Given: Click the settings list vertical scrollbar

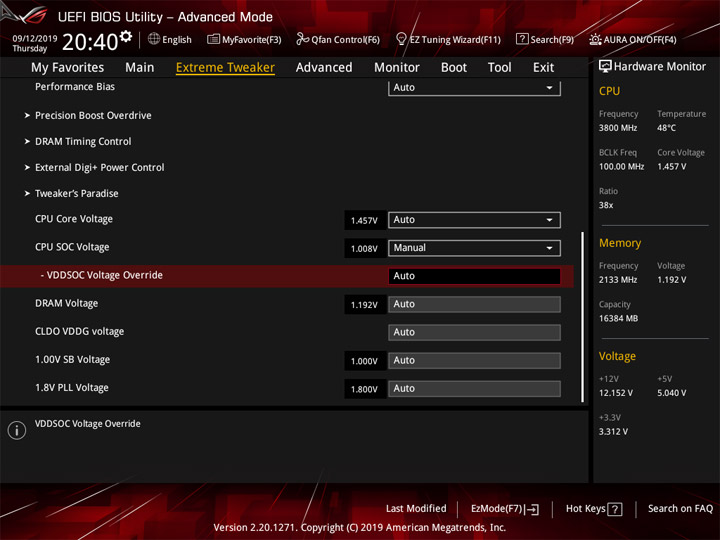Looking at the screenshot, I should point(583,317).
